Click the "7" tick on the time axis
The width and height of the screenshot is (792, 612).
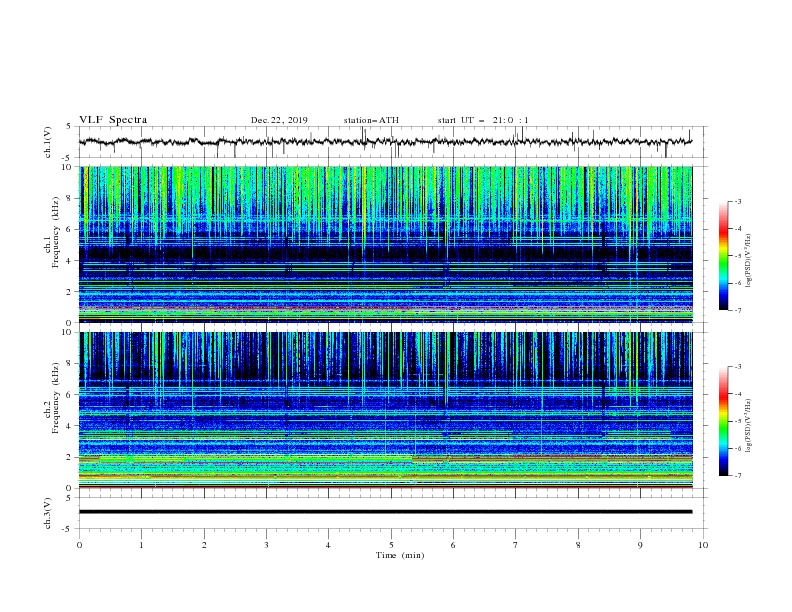pos(516,545)
